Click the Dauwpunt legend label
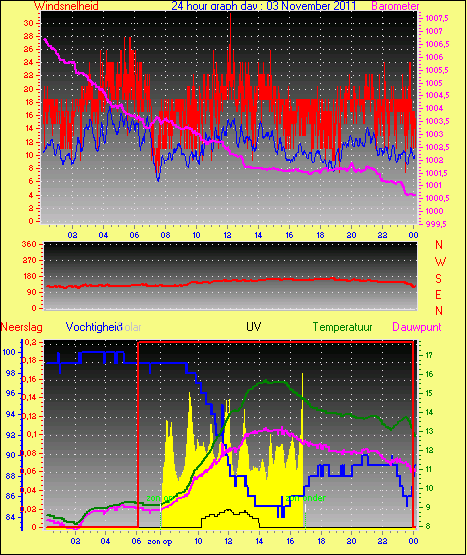Screen dimensions: 467x555 coord(417,327)
